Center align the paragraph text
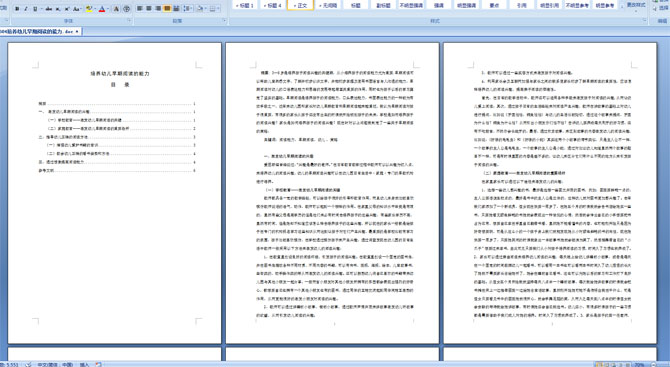Viewport: 670px width, 367px height. (x=149, y=8)
